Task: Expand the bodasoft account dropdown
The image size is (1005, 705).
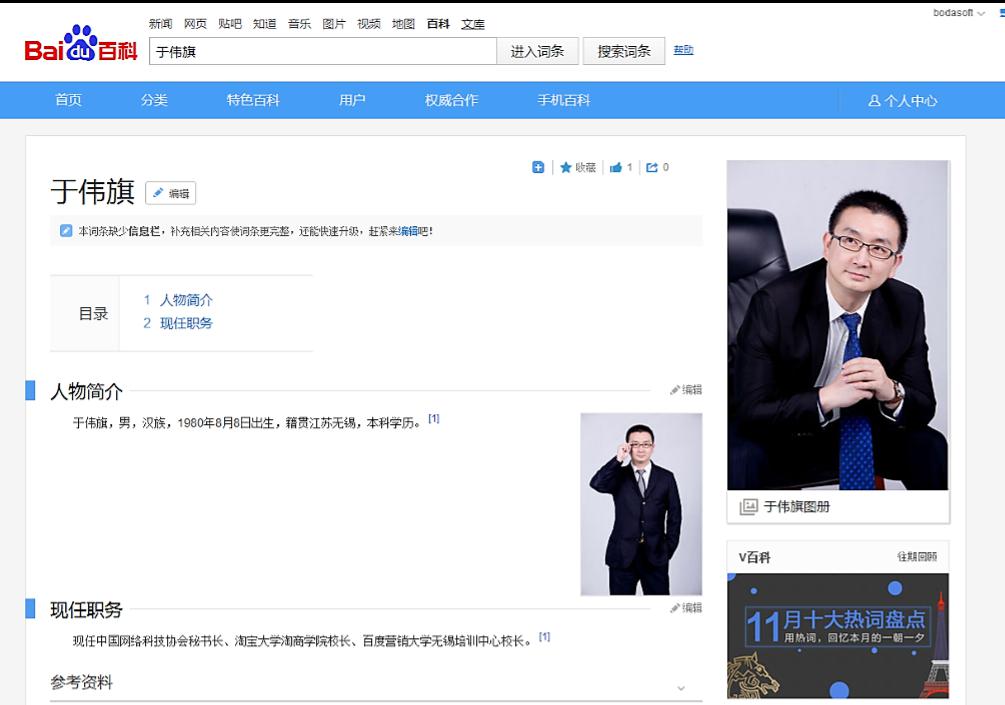Action: pos(959,13)
